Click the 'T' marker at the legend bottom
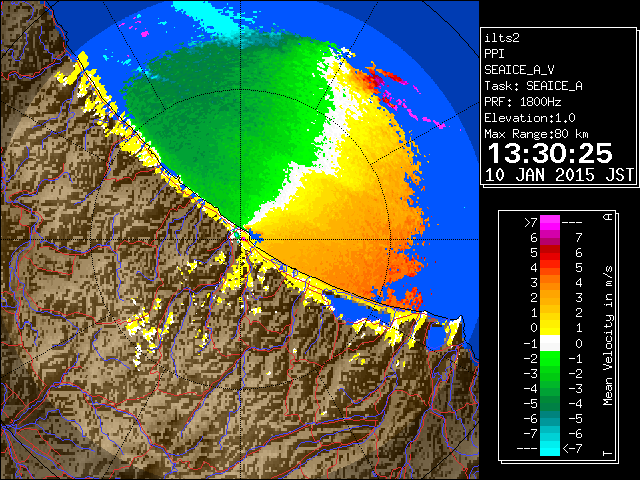Viewport: 640px width, 480px height. (608, 453)
